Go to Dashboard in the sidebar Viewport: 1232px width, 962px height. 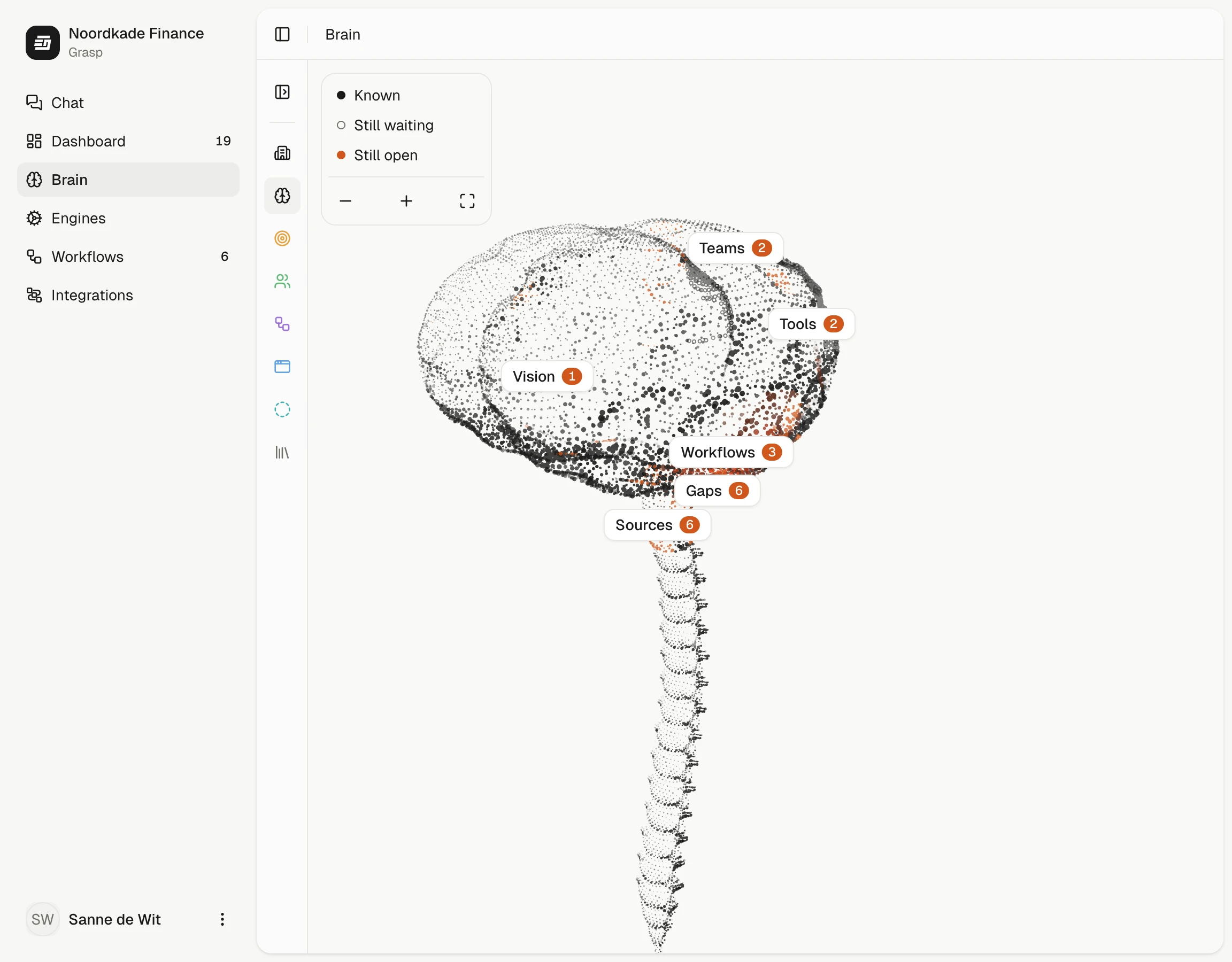click(128, 141)
